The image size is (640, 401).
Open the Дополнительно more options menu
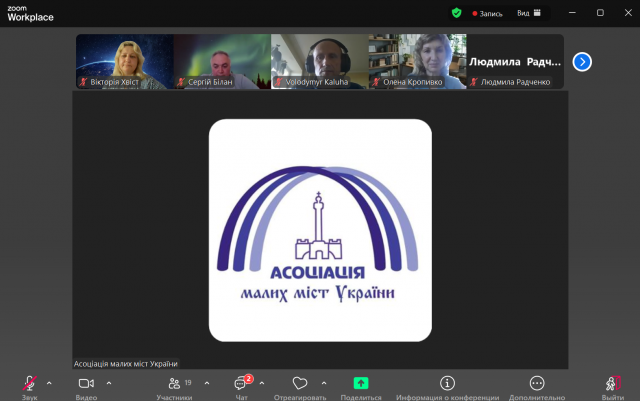click(537, 383)
